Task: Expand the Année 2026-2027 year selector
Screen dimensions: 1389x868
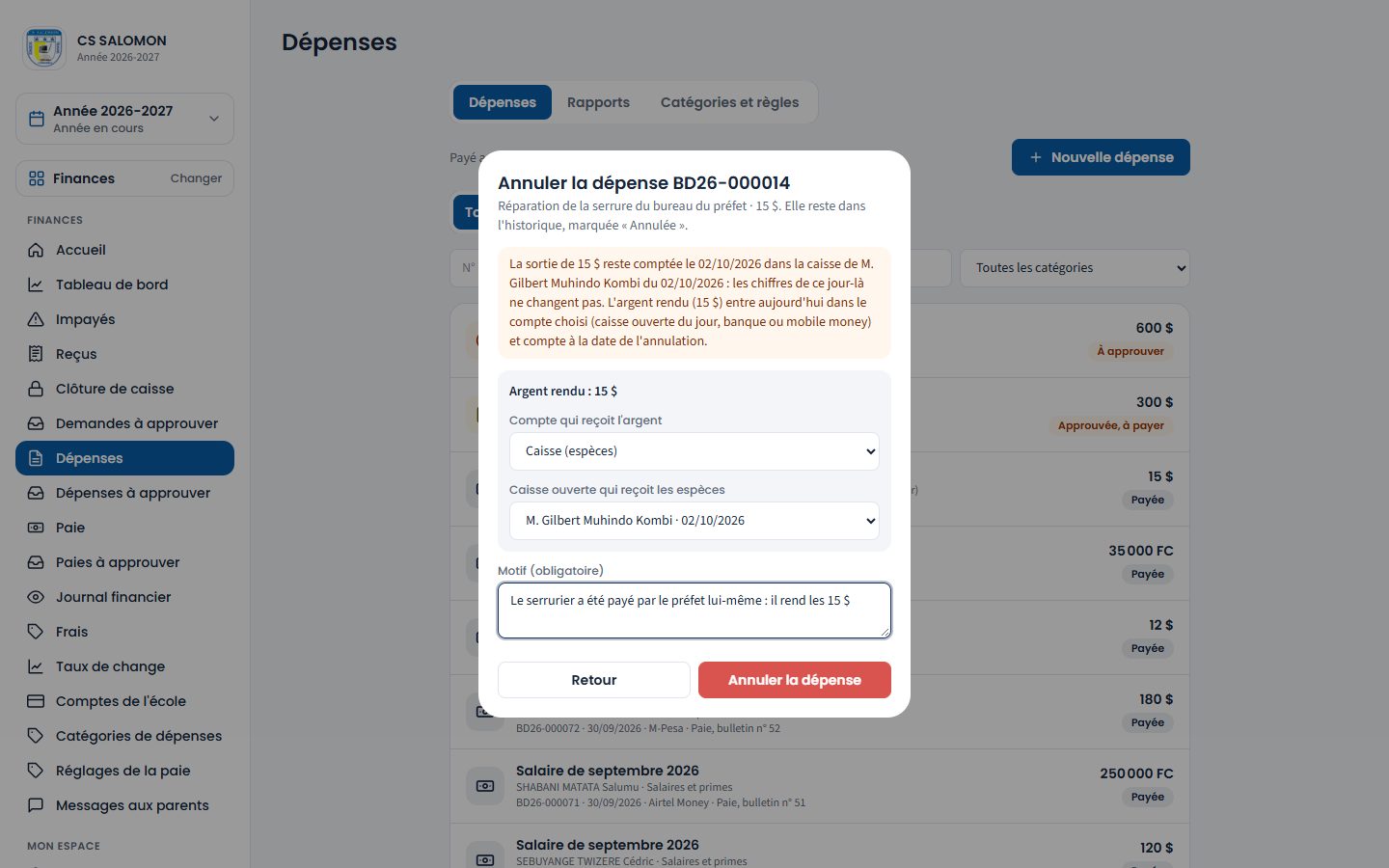Action: click(124, 119)
